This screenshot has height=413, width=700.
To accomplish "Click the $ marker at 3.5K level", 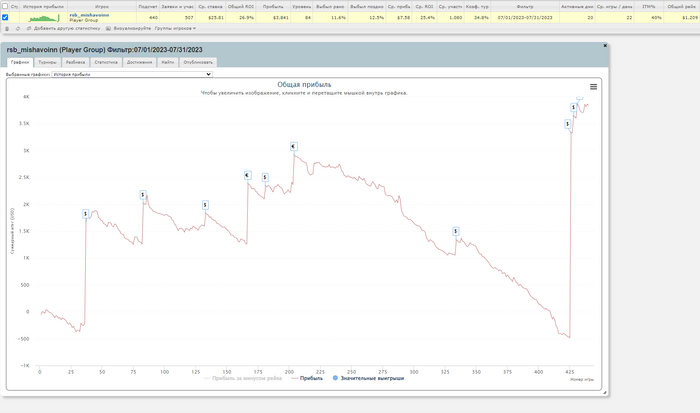I will click(567, 124).
